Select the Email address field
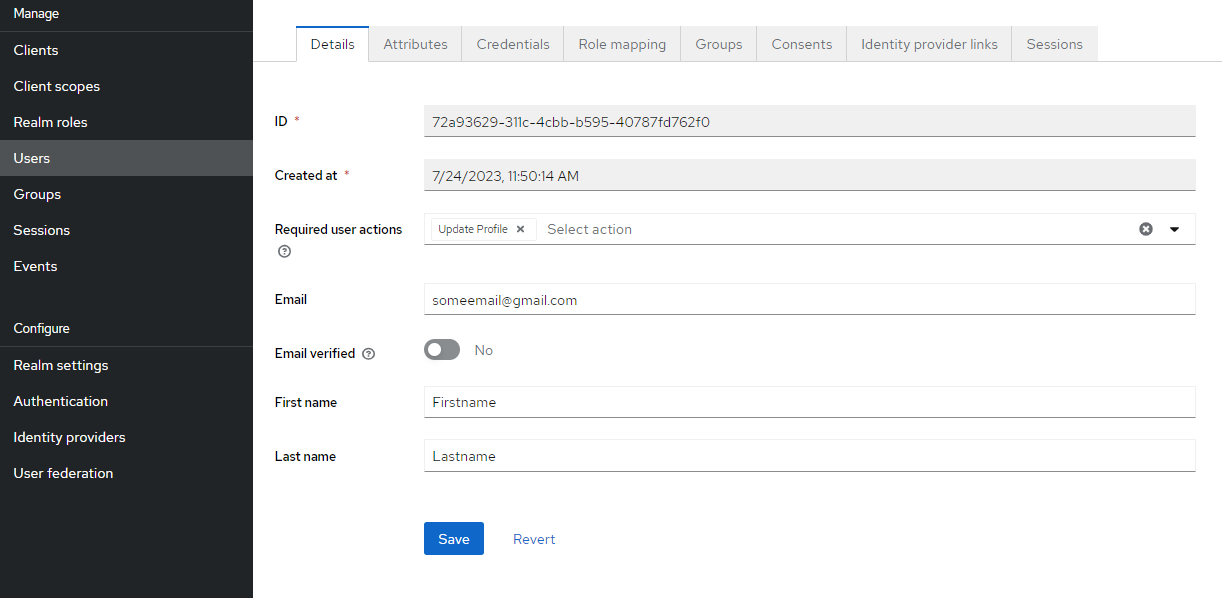Screen dimensions: 1222x598 (810, 298)
